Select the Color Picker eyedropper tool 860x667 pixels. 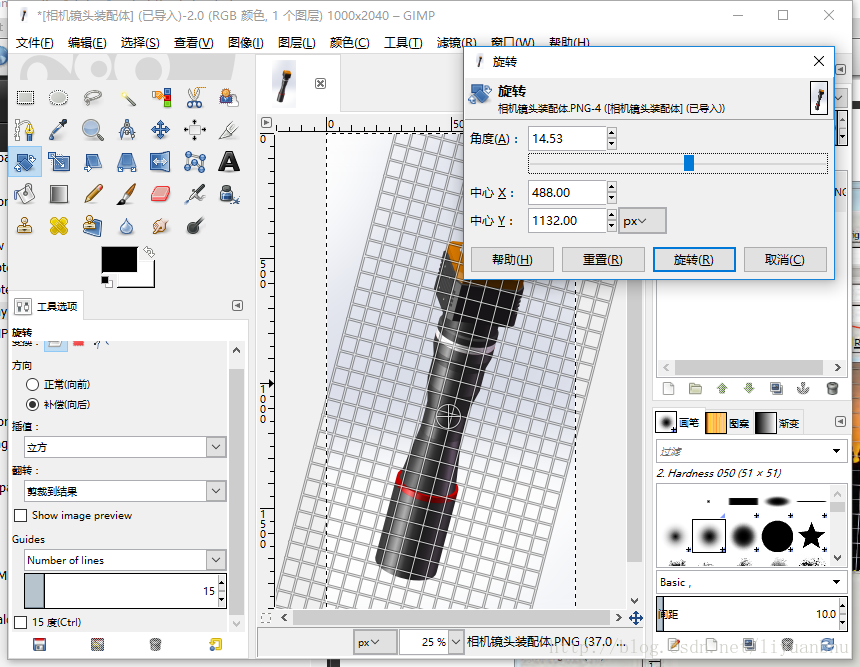(59, 130)
